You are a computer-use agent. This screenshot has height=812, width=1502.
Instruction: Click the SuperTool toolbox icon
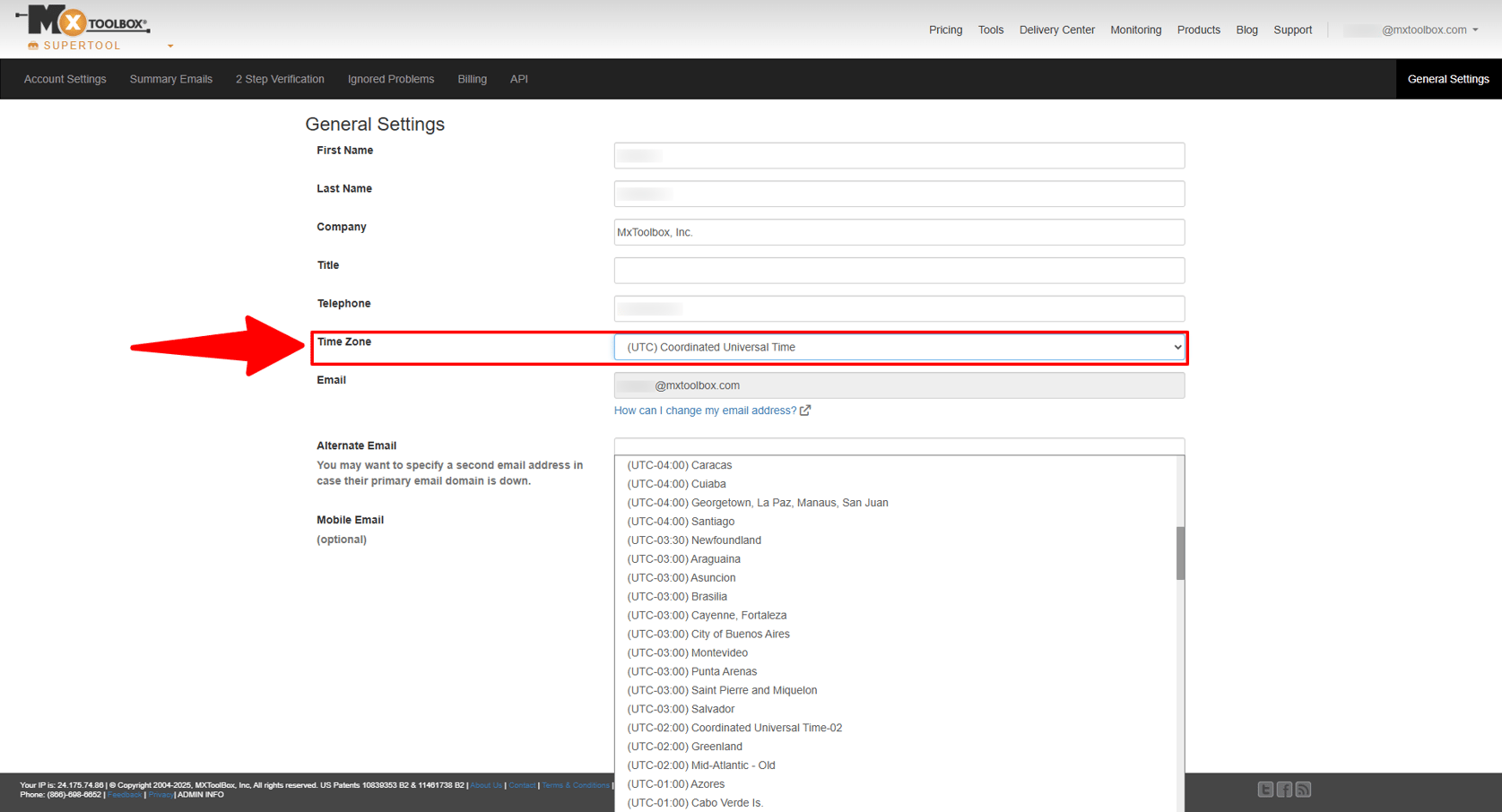[33, 46]
